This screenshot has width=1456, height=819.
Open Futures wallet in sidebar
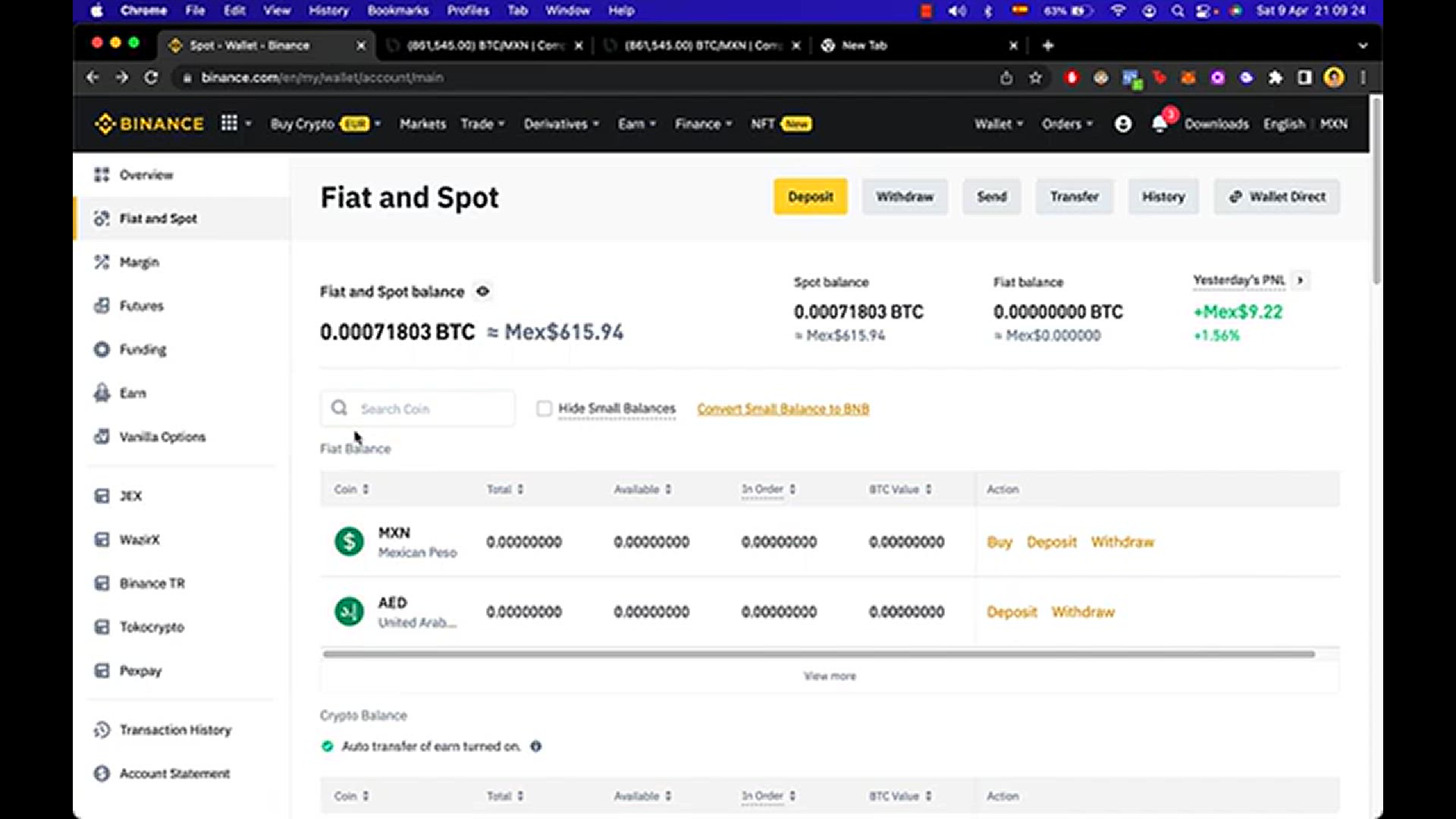click(141, 306)
